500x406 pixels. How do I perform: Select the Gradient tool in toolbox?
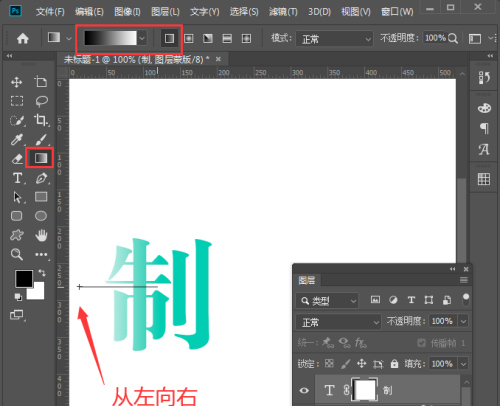[41, 158]
